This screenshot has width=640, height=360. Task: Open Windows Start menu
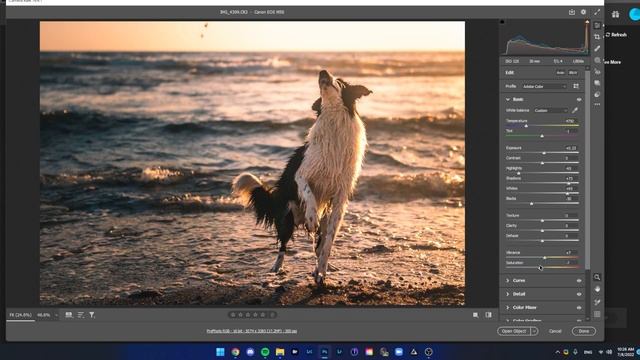click(220, 352)
